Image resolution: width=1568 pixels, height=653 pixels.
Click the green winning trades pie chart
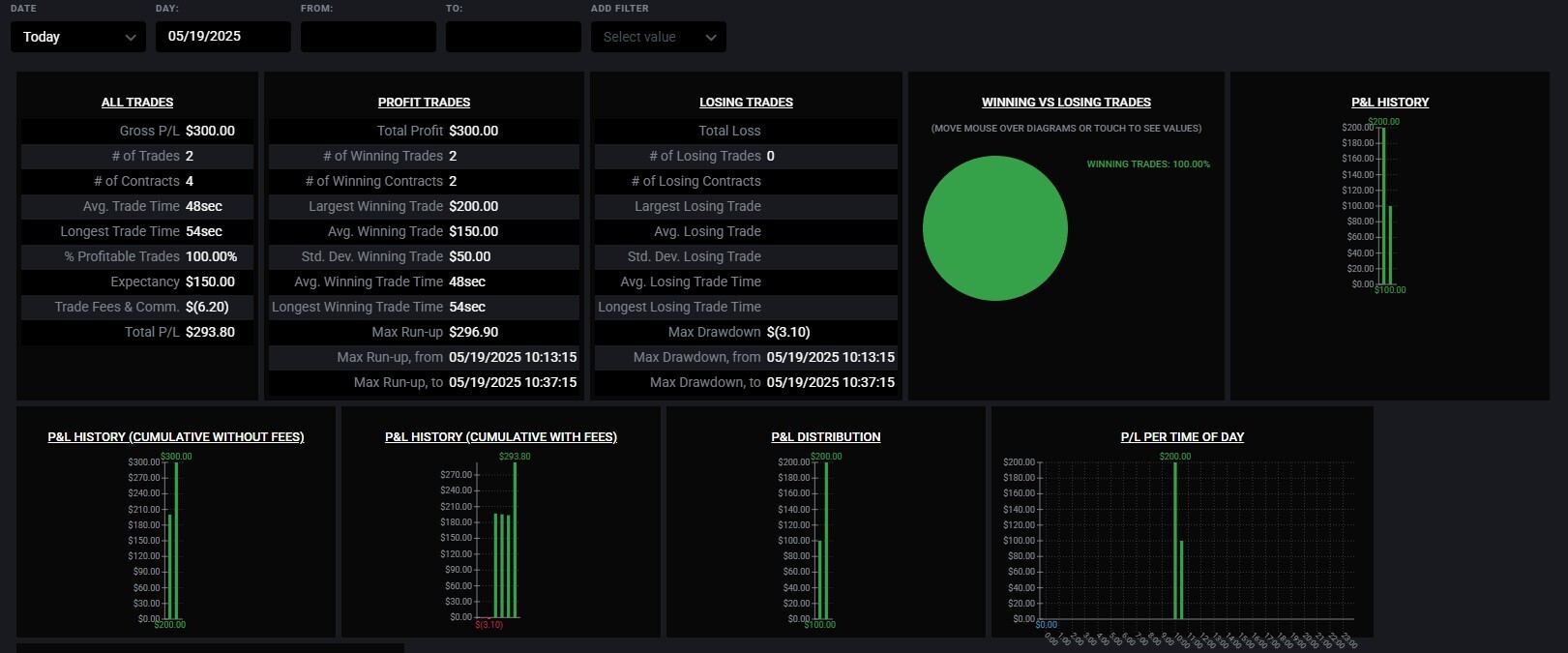click(x=994, y=228)
